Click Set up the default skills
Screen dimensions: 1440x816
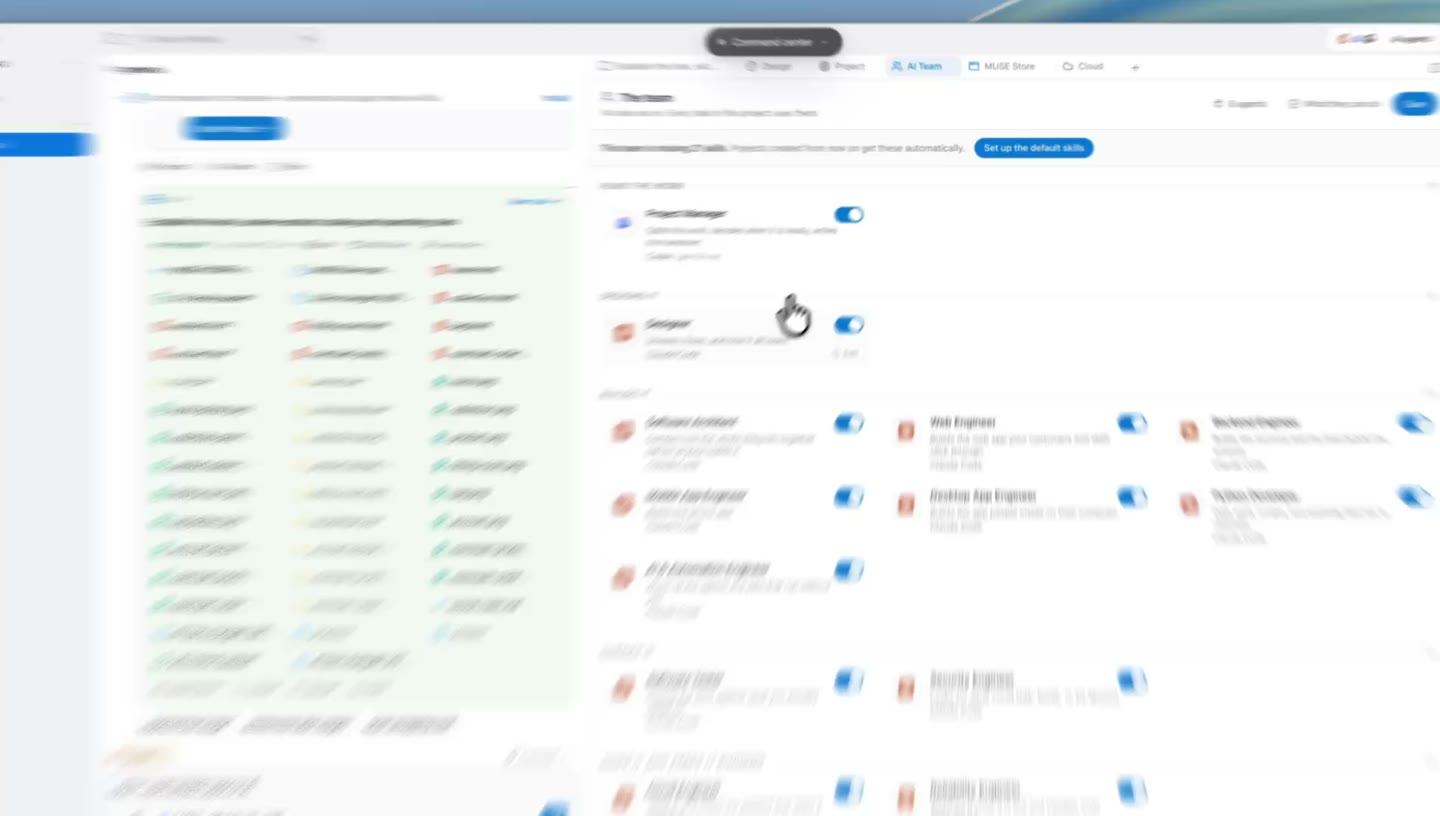click(x=1034, y=148)
